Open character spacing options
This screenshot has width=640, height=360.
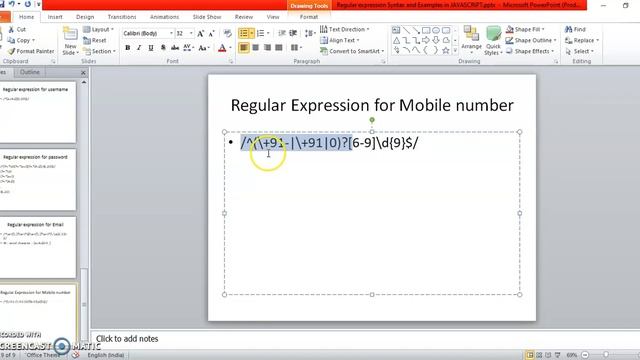(188, 48)
